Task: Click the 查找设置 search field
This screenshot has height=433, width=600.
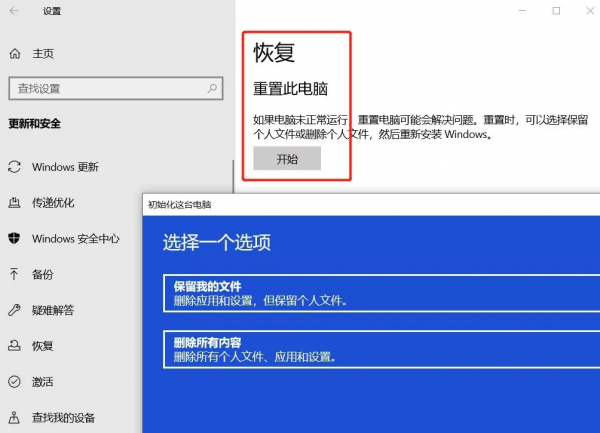Action: [x=116, y=88]
